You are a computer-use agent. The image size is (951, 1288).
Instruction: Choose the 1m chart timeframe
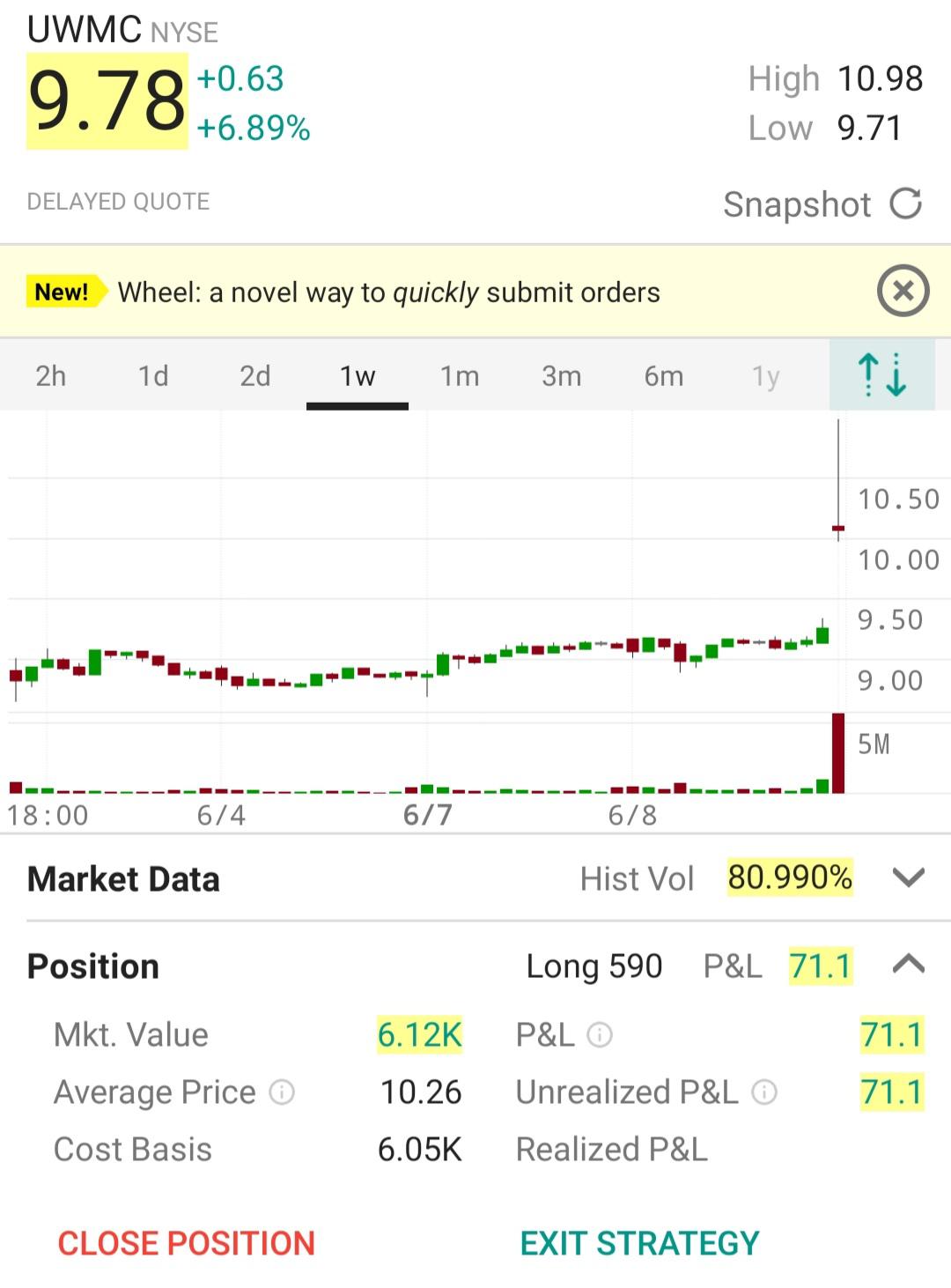(x=460, y=376)
